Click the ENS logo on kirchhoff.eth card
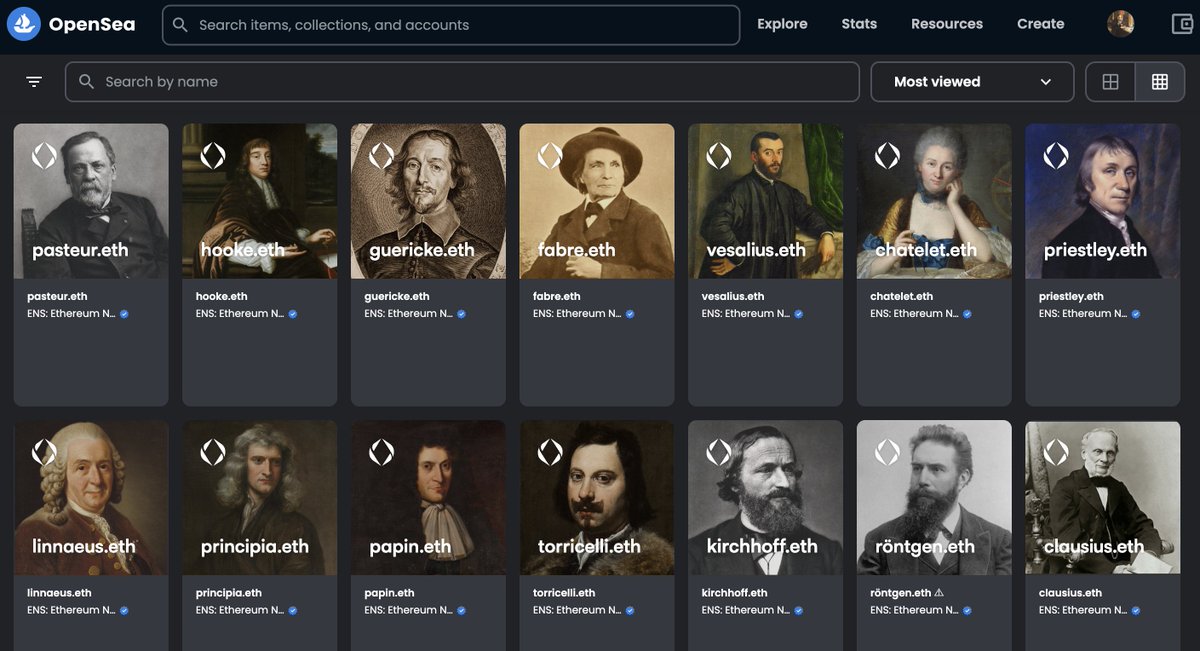 pyautogui.click(x=719, y=452)
